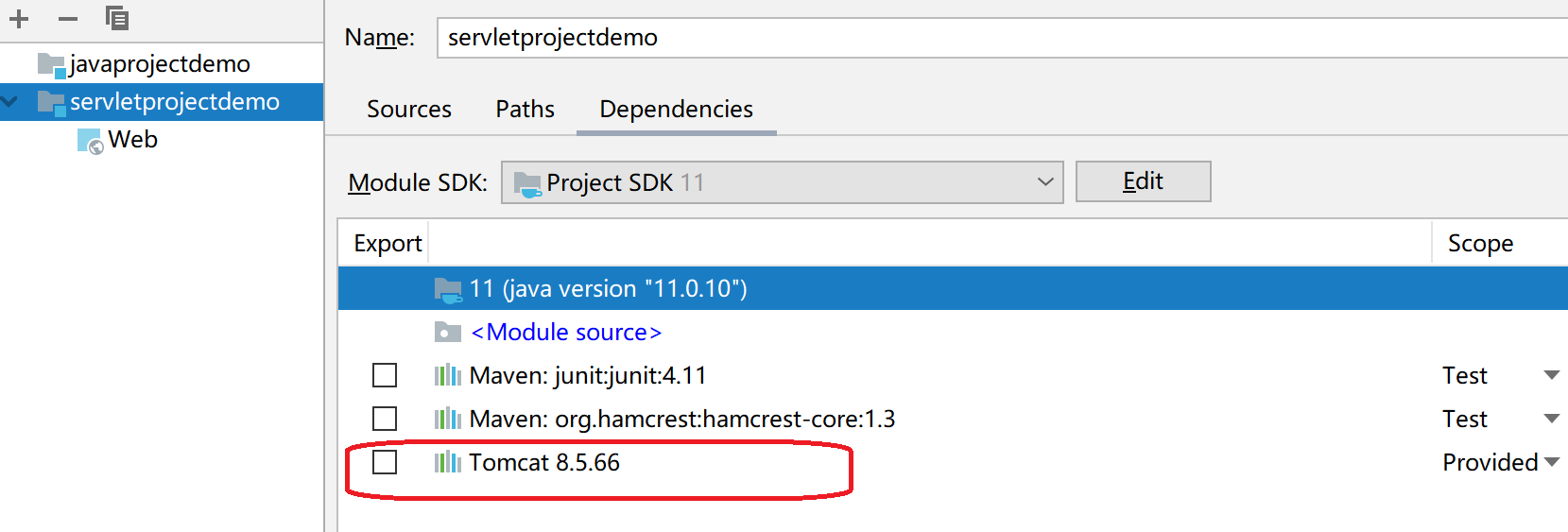Screen dimensions: 1568x532
Task: Open scope dropdown for Tomcat 8.5.66
Action: pos(1551,462)
